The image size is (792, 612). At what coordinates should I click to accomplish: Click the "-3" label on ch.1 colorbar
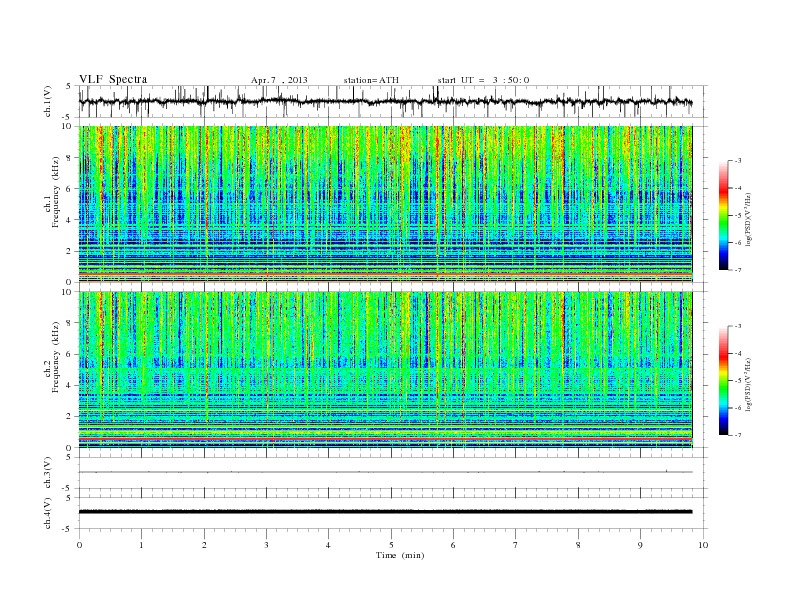(x=738, y=161)
